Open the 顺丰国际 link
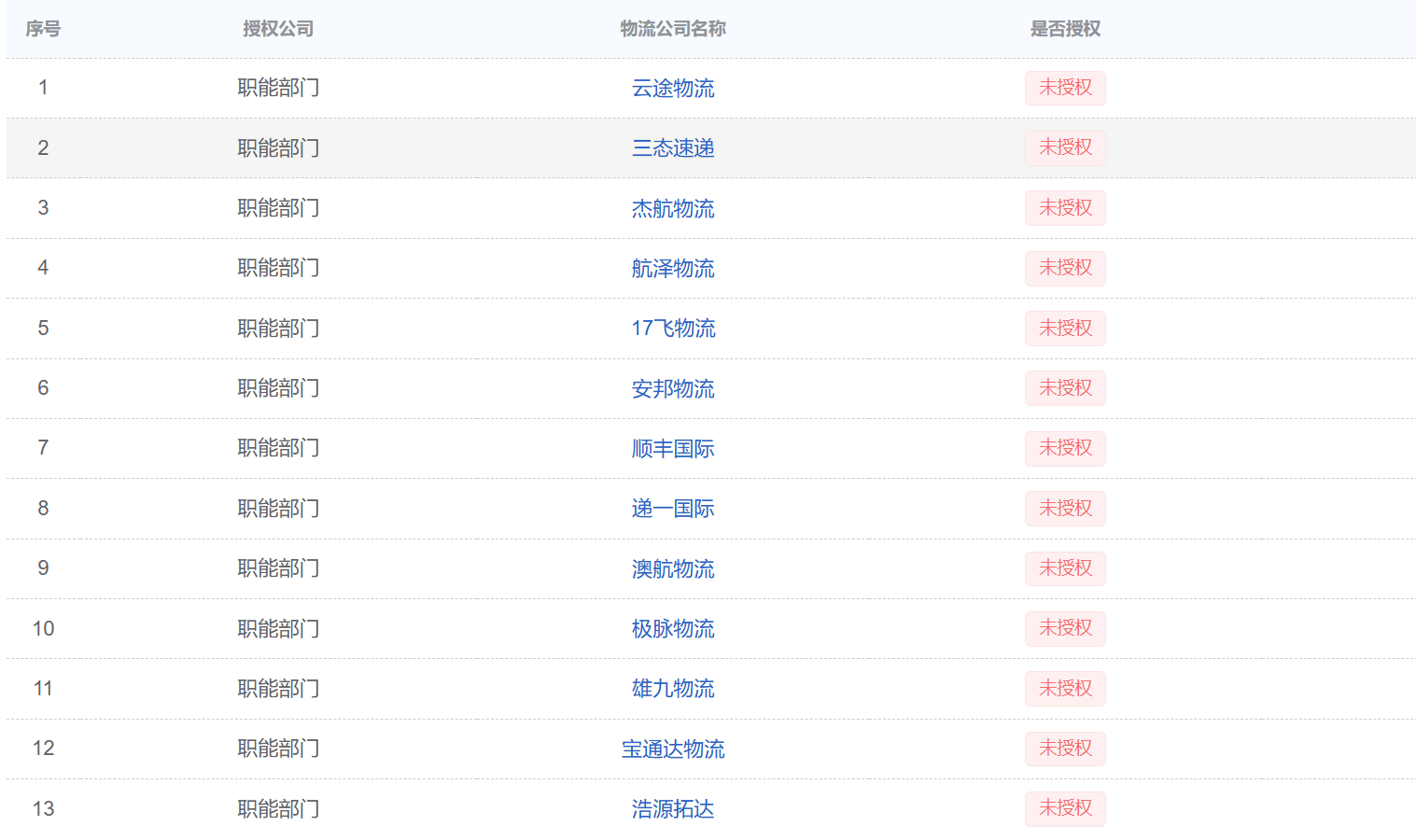The height and width of the screenshot is (840, 1416). coord(672,449)
